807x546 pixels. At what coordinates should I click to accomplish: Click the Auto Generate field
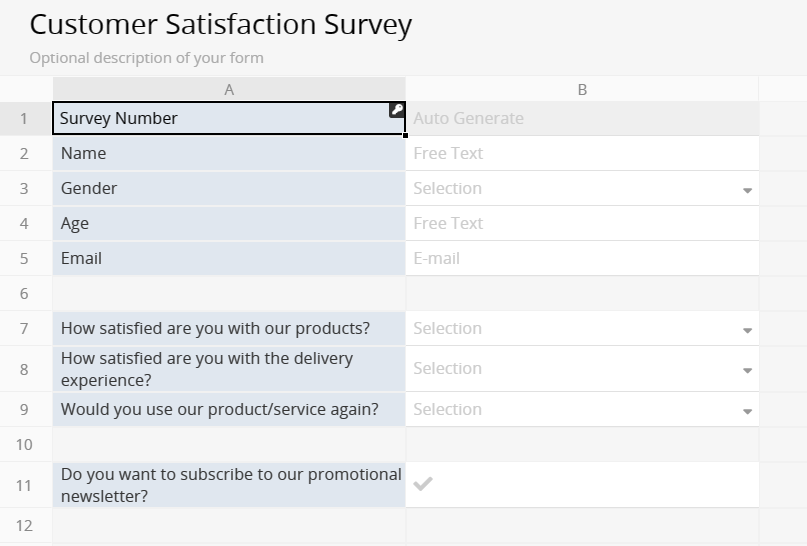point(582,118)
